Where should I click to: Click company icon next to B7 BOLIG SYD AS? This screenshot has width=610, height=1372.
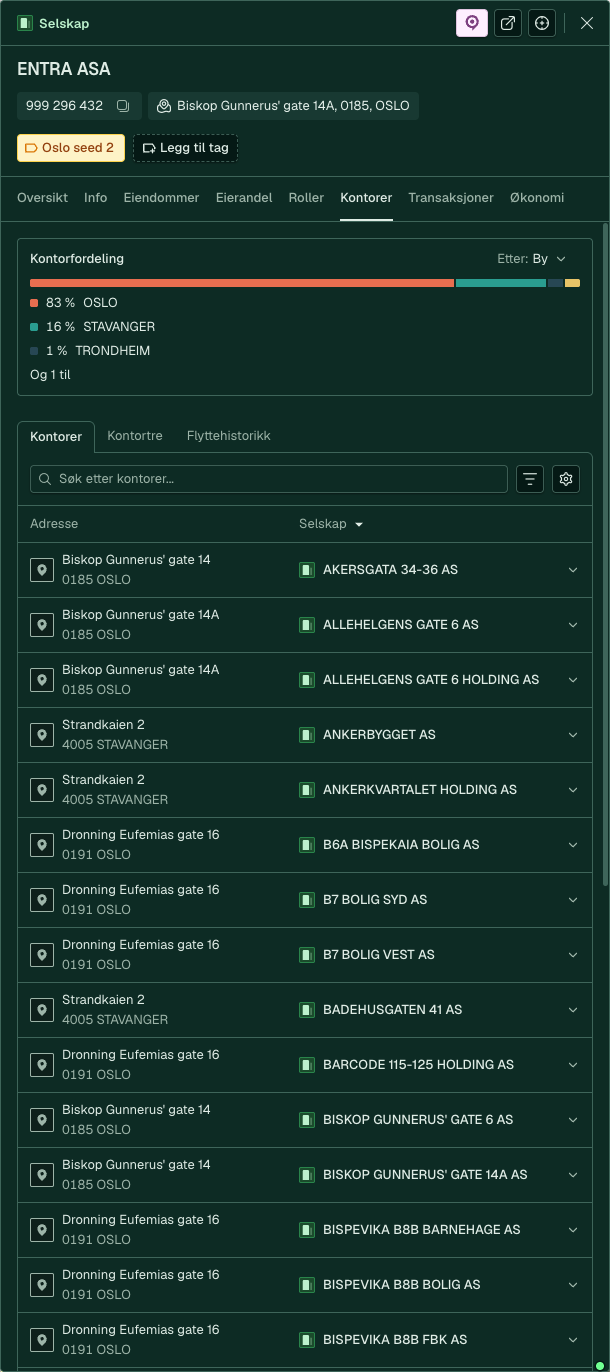(307, 900)
